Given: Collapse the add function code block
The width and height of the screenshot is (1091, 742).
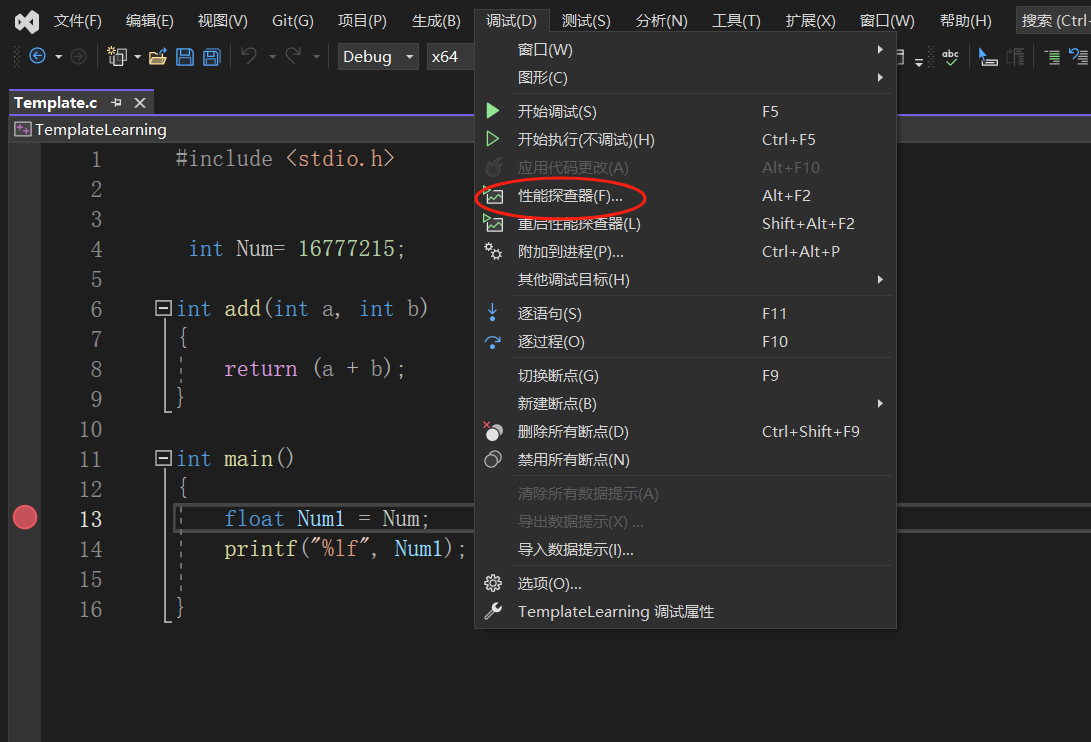Looking at the screenshot, I should point(164,308).
